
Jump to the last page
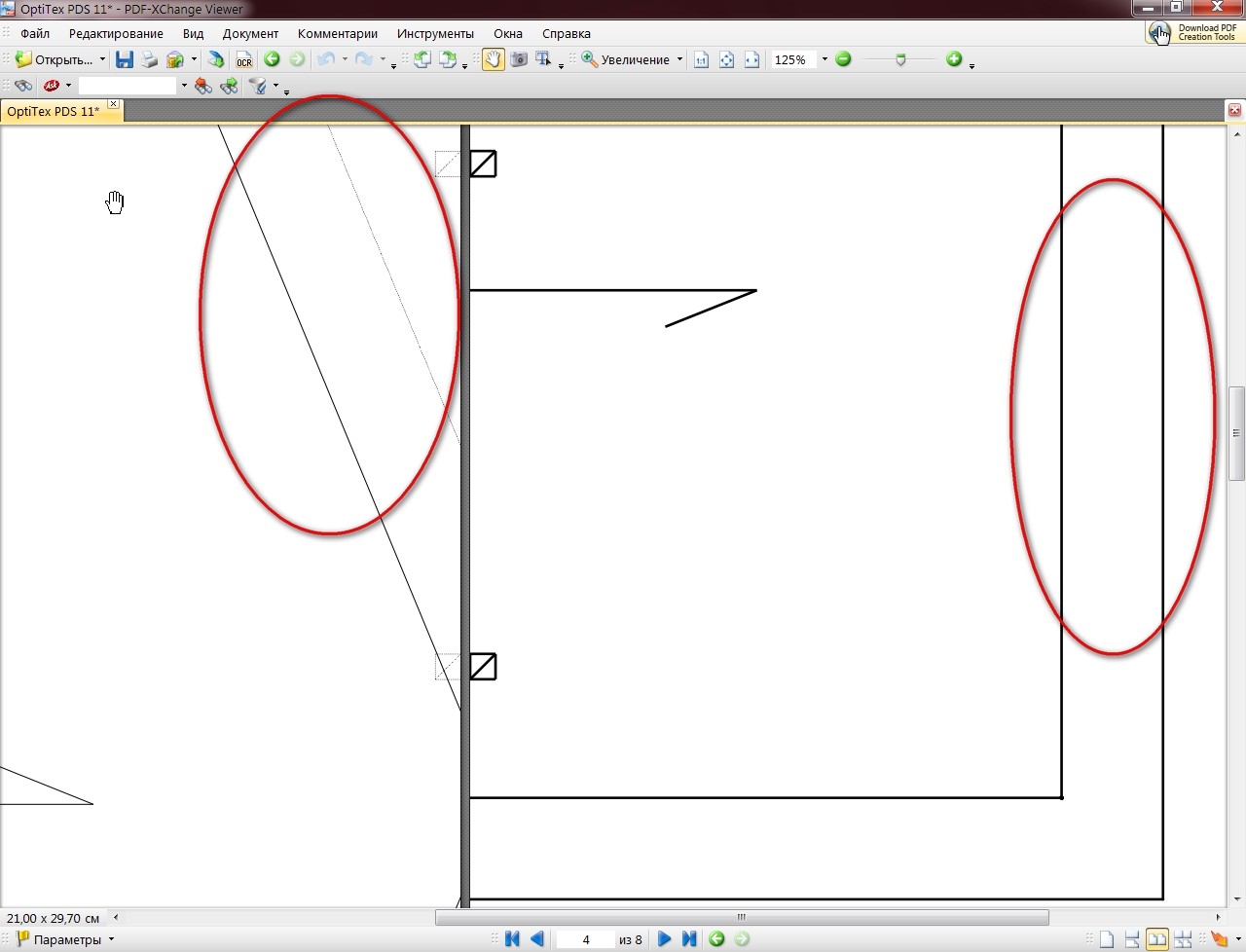[x=689, y=939]
